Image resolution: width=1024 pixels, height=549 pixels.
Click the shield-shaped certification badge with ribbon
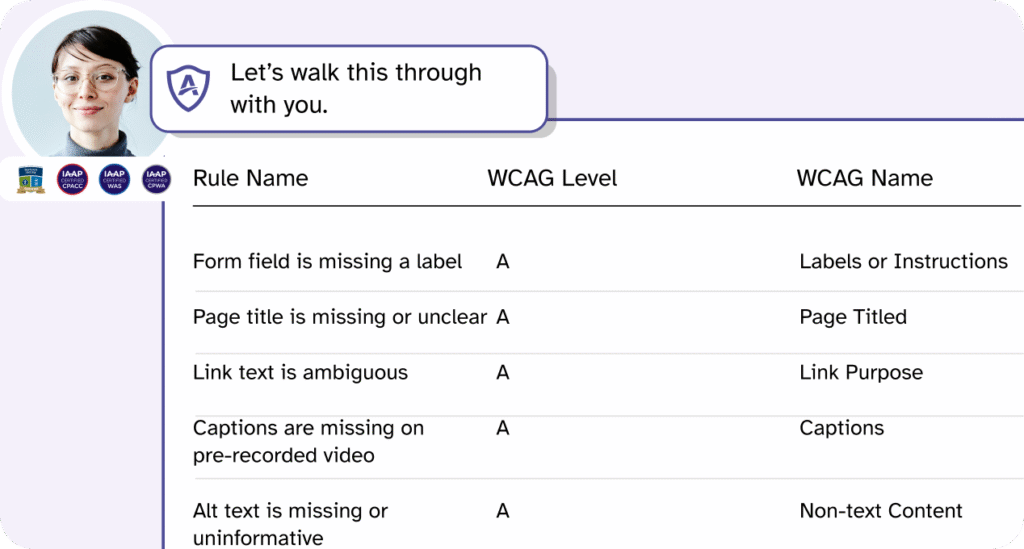[x=31, y=180]
